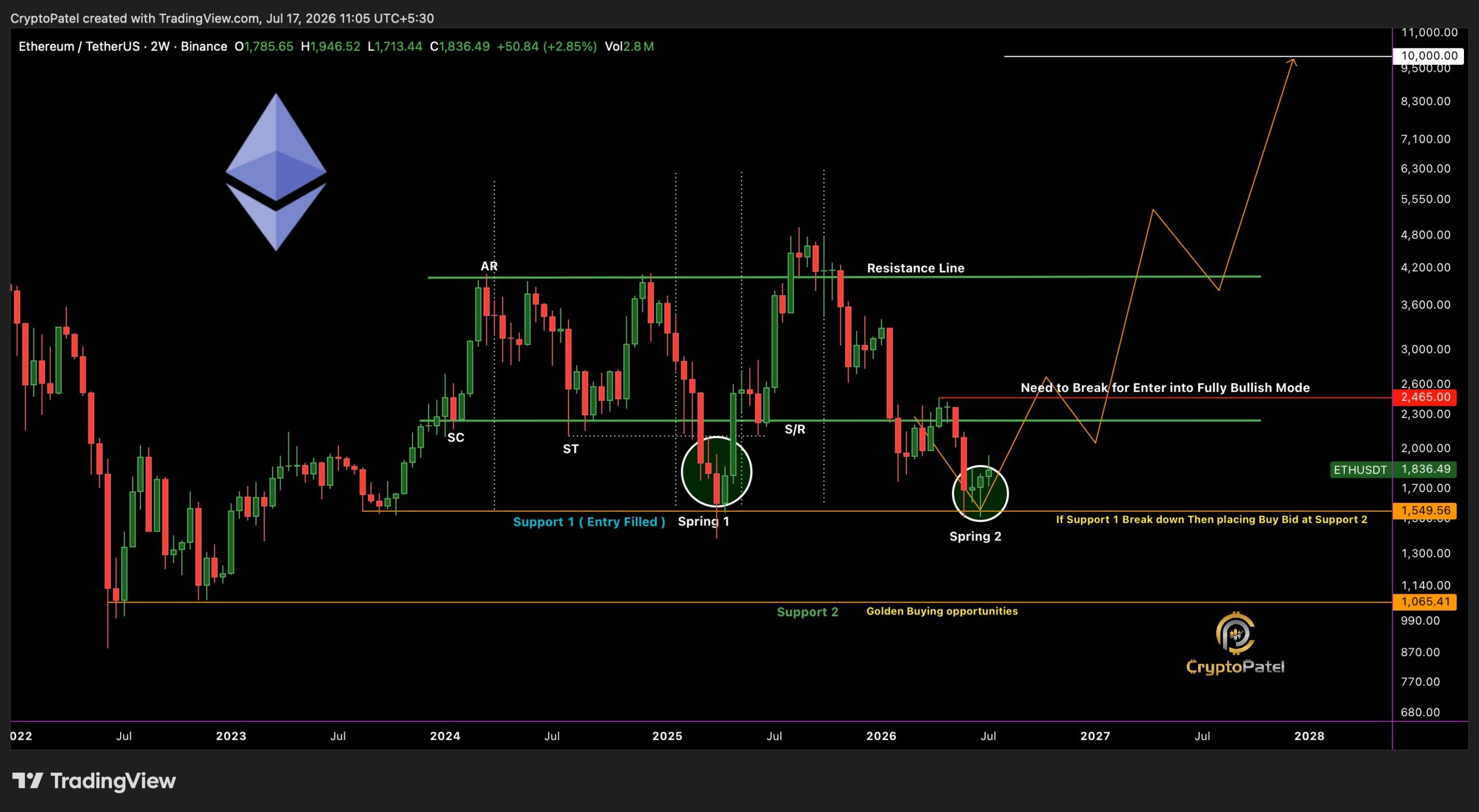Click the 'Spring 1' label
This screenshot has height=812, width=1479.
pyautogui.click(x=704, y=521)
